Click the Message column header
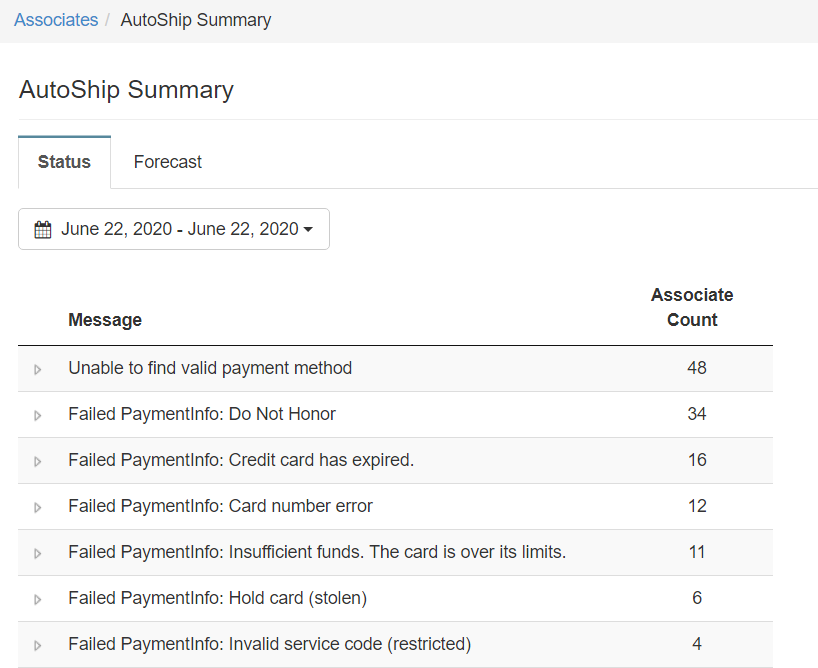This screenshot has height=668, width=818. tap(105, 320)
